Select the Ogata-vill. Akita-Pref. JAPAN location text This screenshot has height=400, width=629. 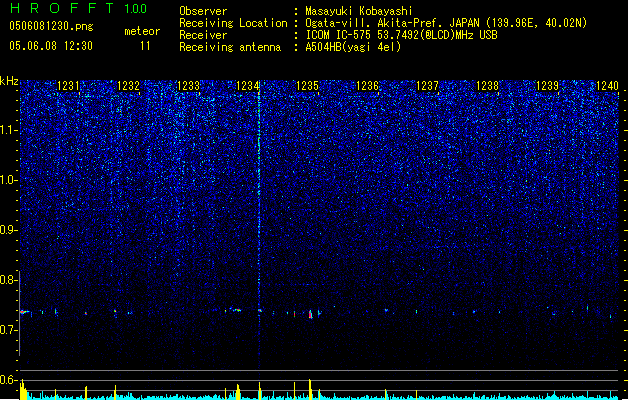coord(446,23)
